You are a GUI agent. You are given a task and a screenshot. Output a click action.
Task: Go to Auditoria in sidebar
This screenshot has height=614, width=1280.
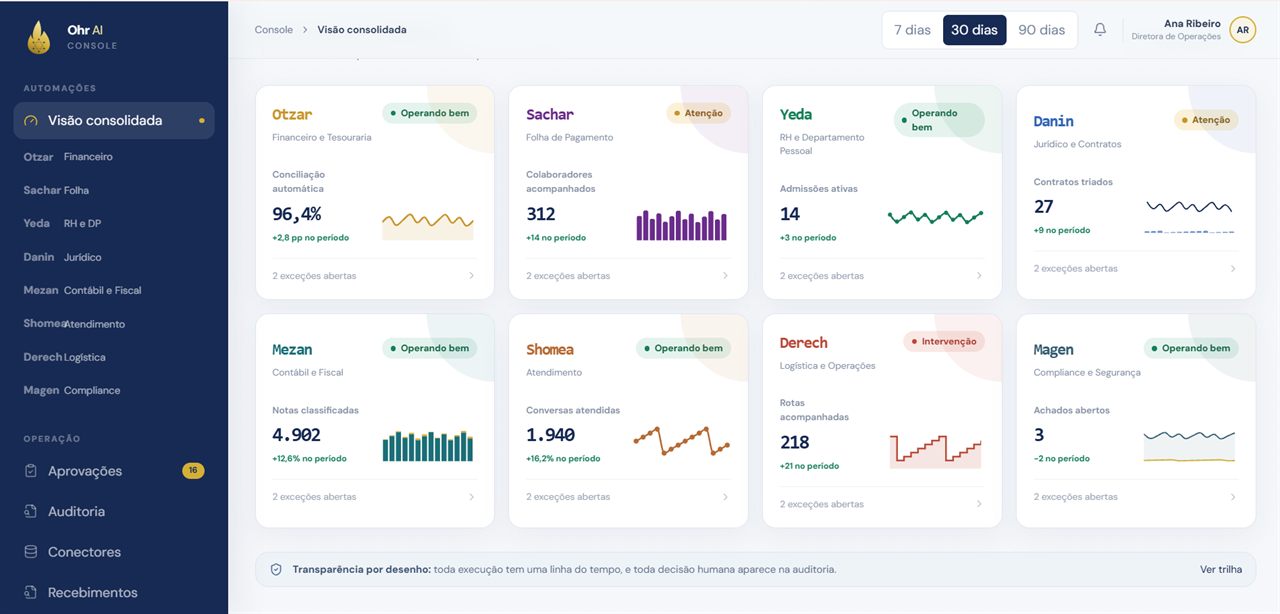[x=114, y=511]
